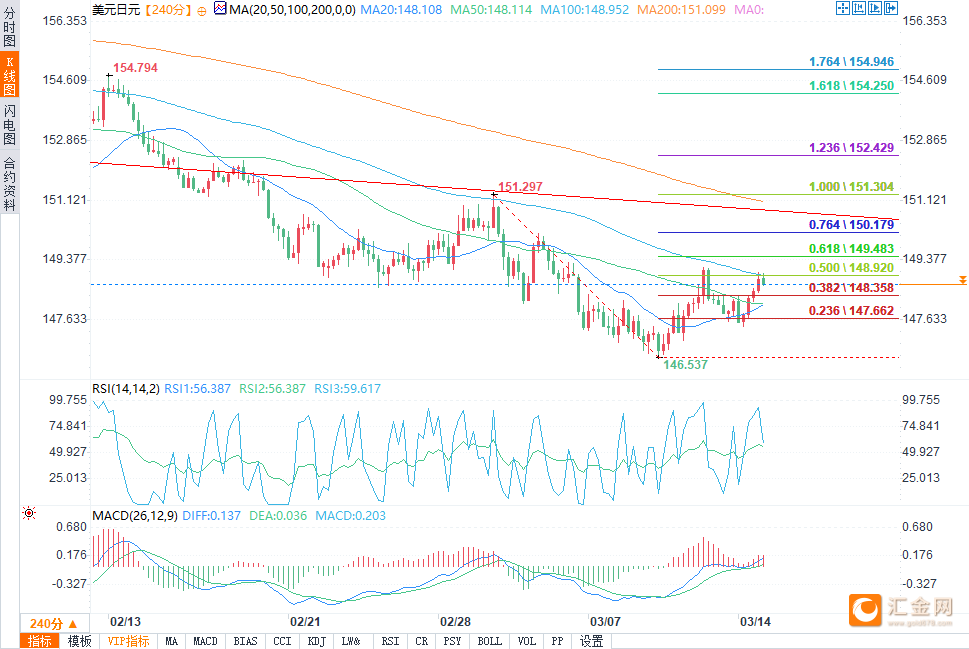Viewport: 969px width, 649px height.
Task: Click the jump-to-chart-start axis icon
Action: coord(858,8)
